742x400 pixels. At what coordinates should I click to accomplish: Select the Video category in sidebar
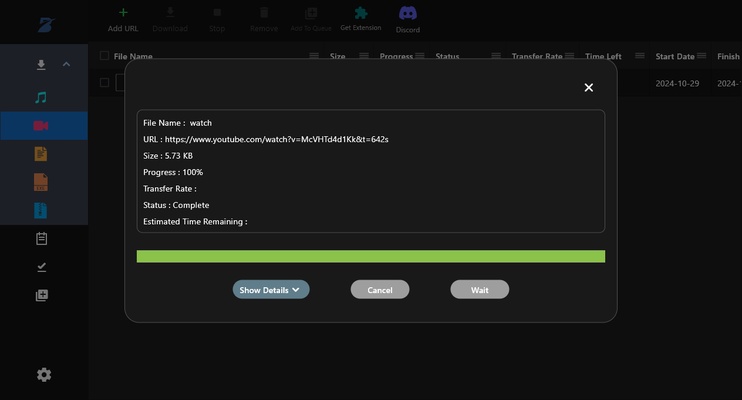pos(41,126)
